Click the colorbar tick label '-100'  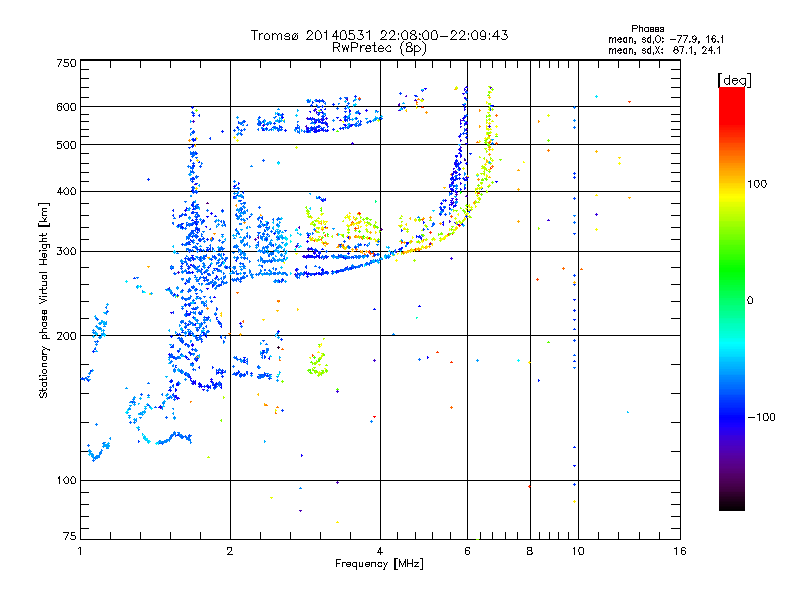(761, 417)
